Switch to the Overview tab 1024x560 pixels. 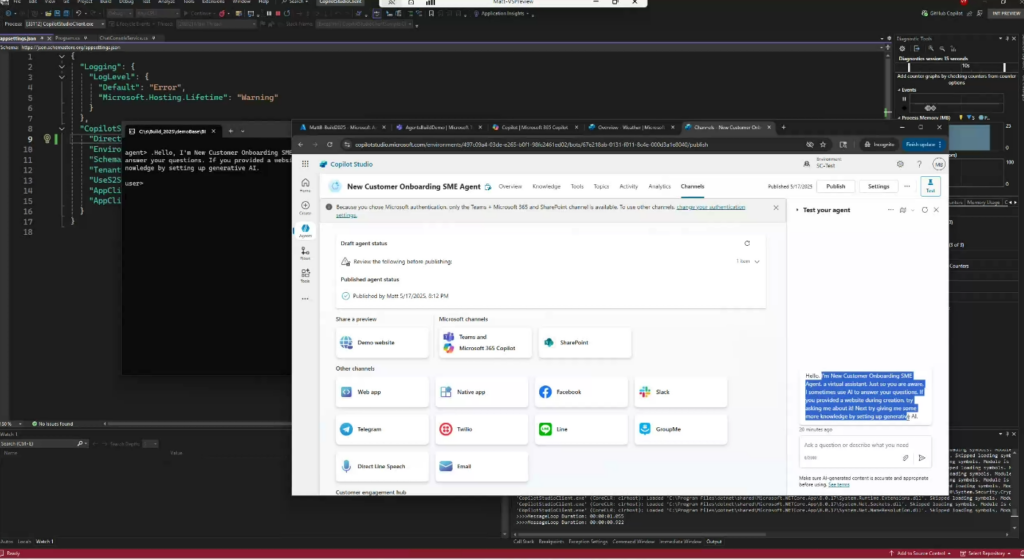click(x=510, y=186)
